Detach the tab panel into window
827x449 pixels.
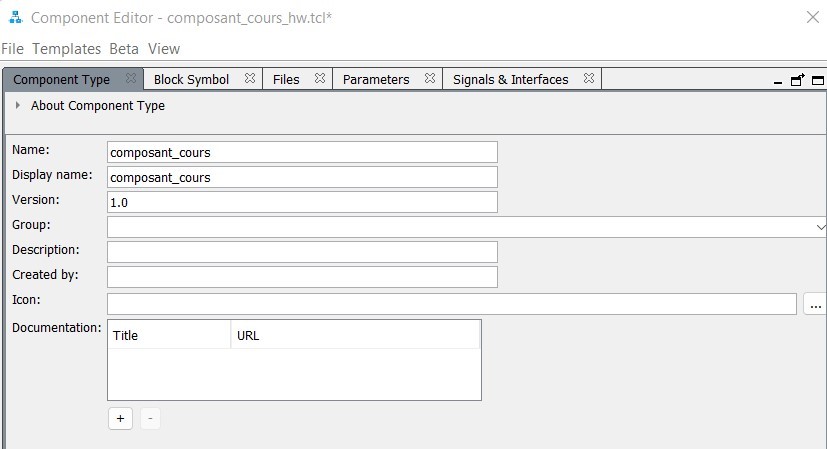click(x=797, y=80)
